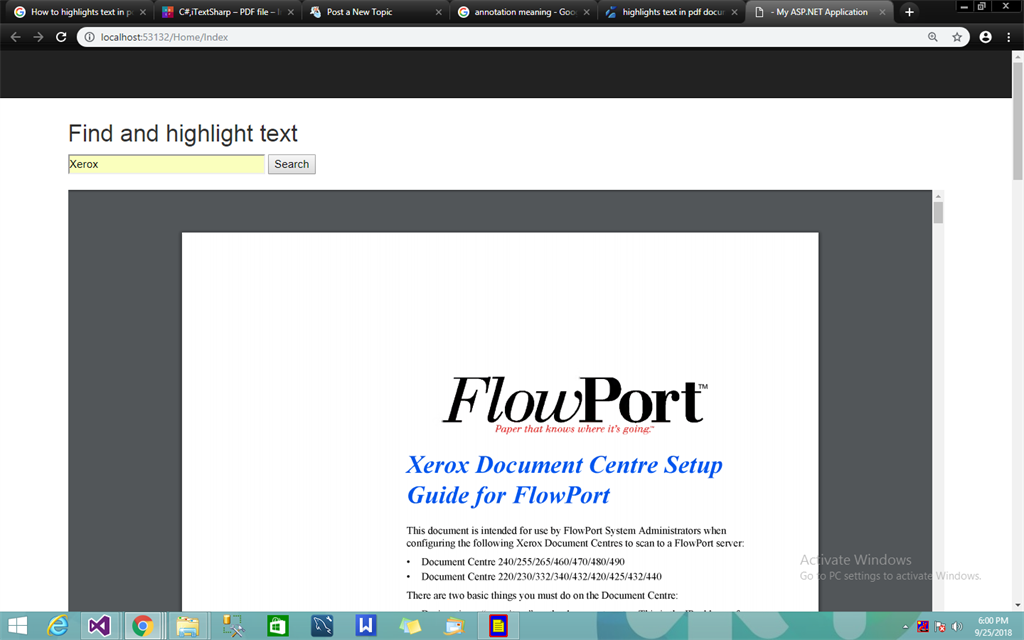Screen dimensions: 1024x640
Task: Click the 'Find and highlight text' heading
Action: click(183, 133)
